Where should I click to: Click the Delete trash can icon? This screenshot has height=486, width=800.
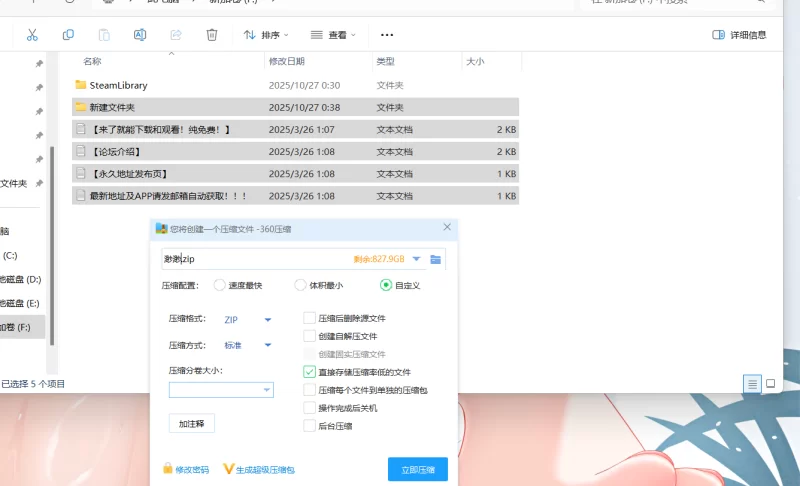(212, 35)
